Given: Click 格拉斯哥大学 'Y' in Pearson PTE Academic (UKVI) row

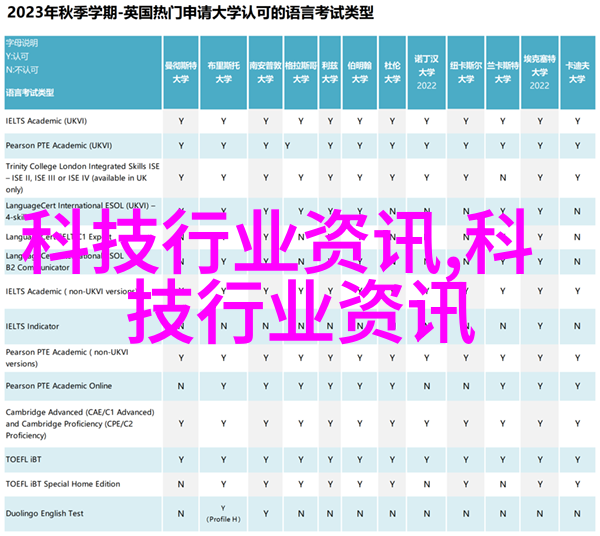Looking at the screenshot, I should [x=287, y=146].
